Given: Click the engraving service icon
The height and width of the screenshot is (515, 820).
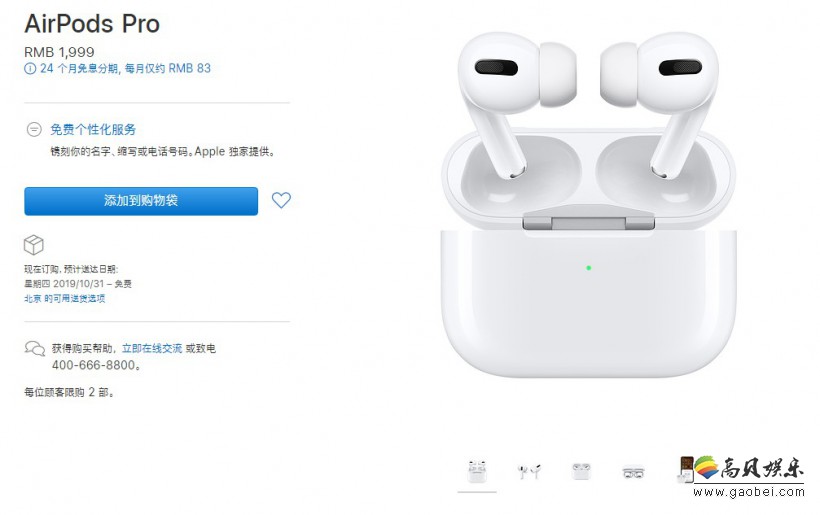Looking at the screenshot, I should (34, 129).
